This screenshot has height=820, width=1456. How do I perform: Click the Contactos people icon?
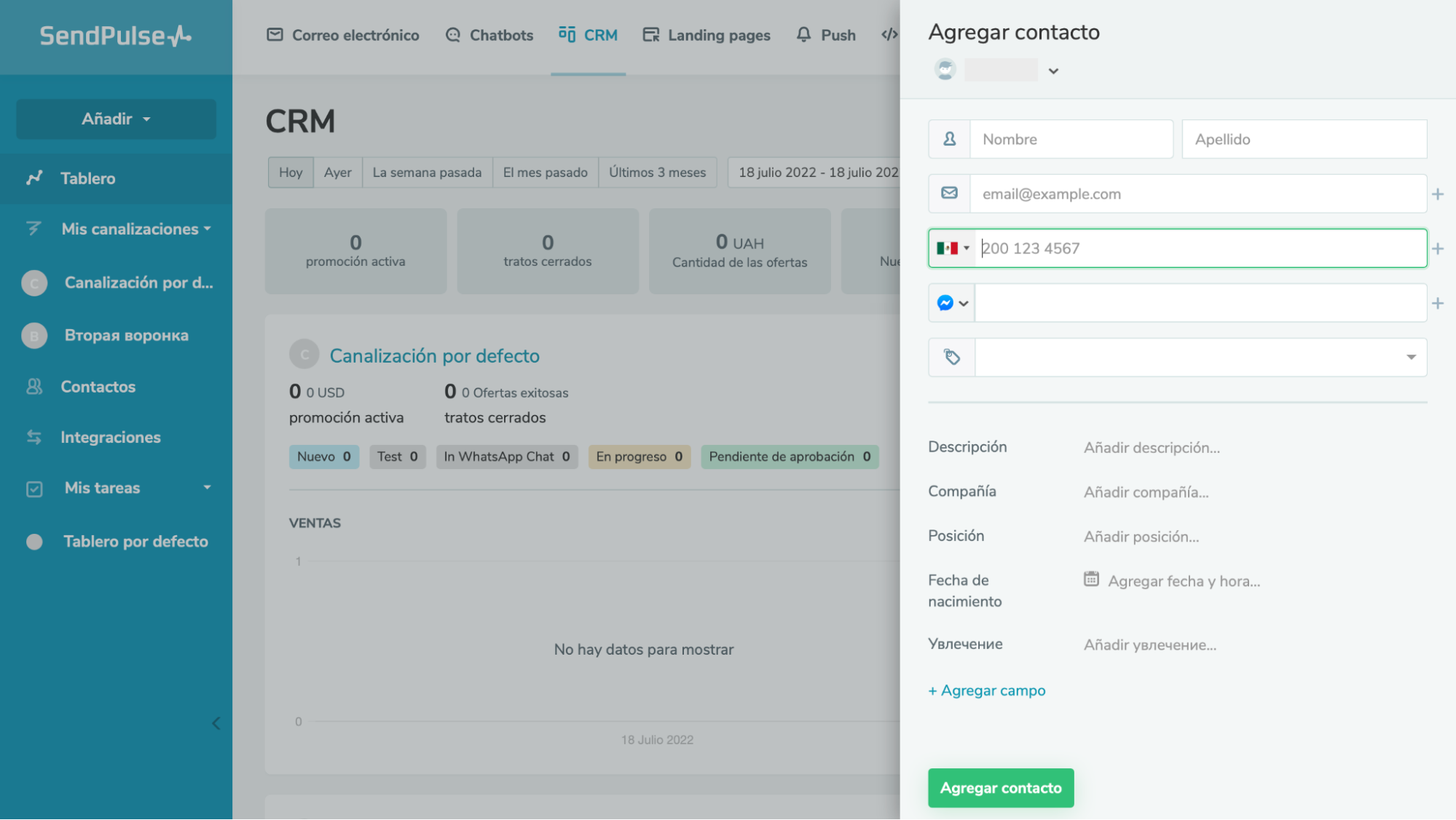tap(34, 387)
